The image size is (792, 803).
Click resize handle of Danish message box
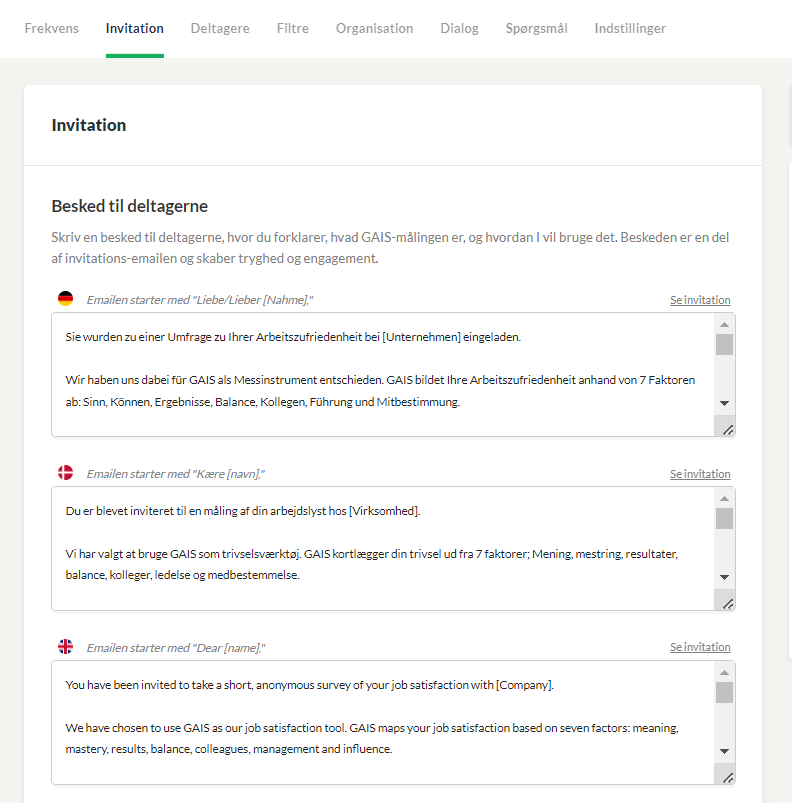click(727, 604)
